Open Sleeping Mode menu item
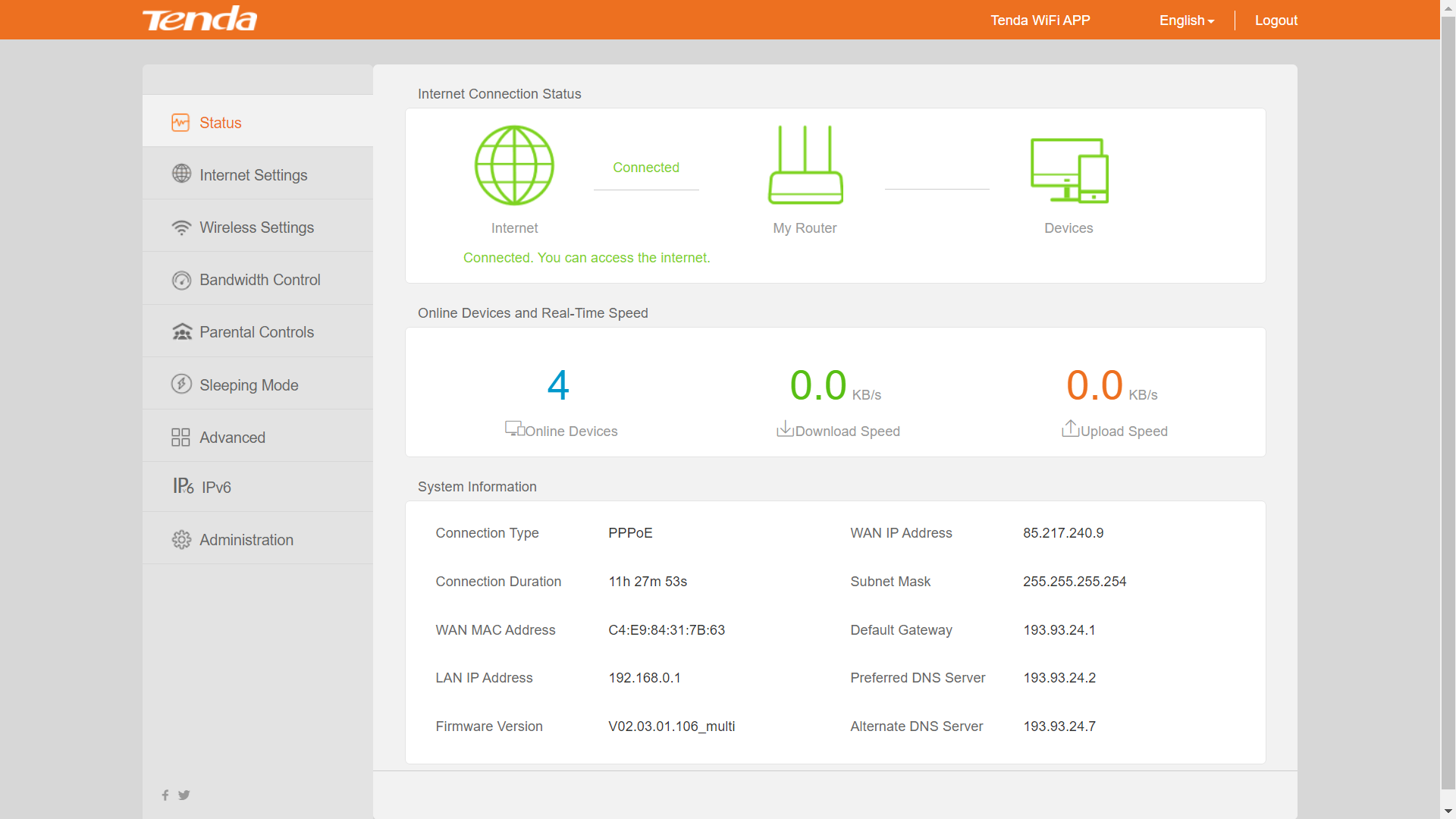 (x=258, y=384)
